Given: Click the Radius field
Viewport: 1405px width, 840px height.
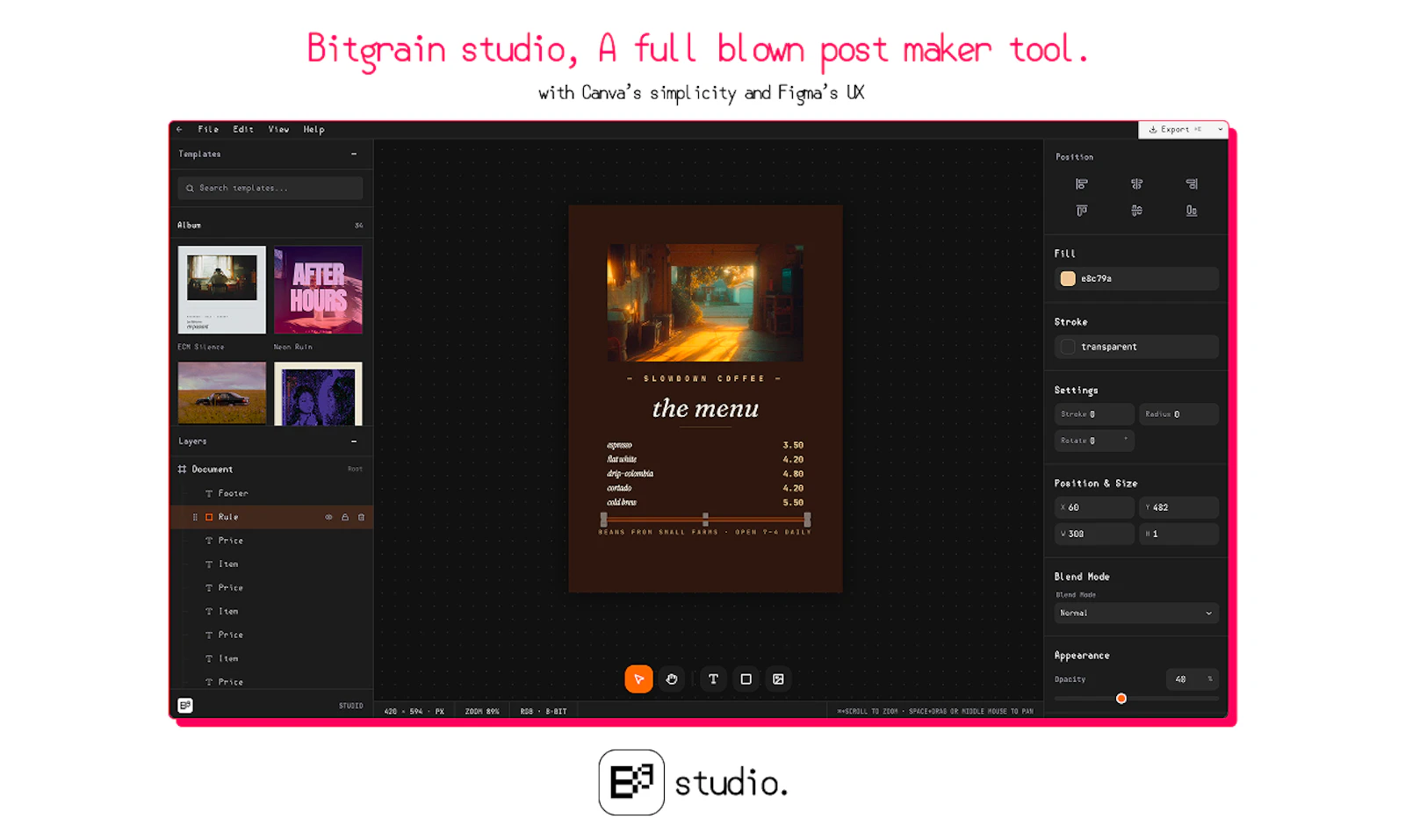Looking at the screenshot, I should tap(1178, 413).
